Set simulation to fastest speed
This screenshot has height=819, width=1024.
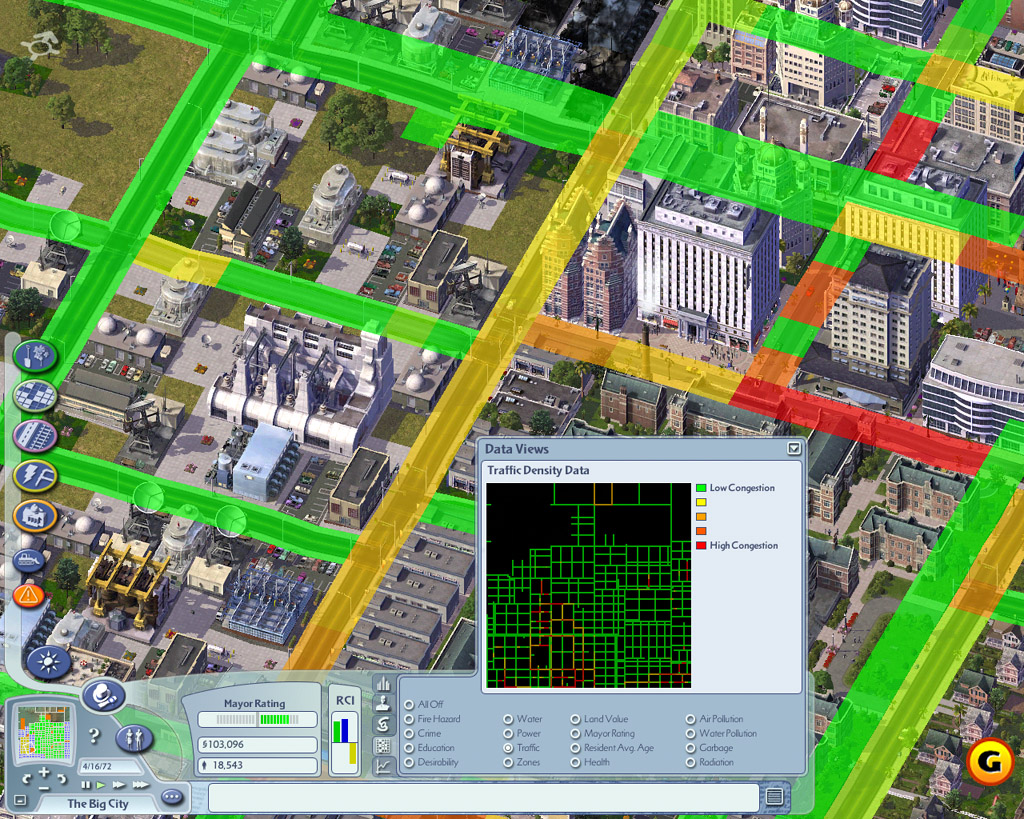coord(140,784)
